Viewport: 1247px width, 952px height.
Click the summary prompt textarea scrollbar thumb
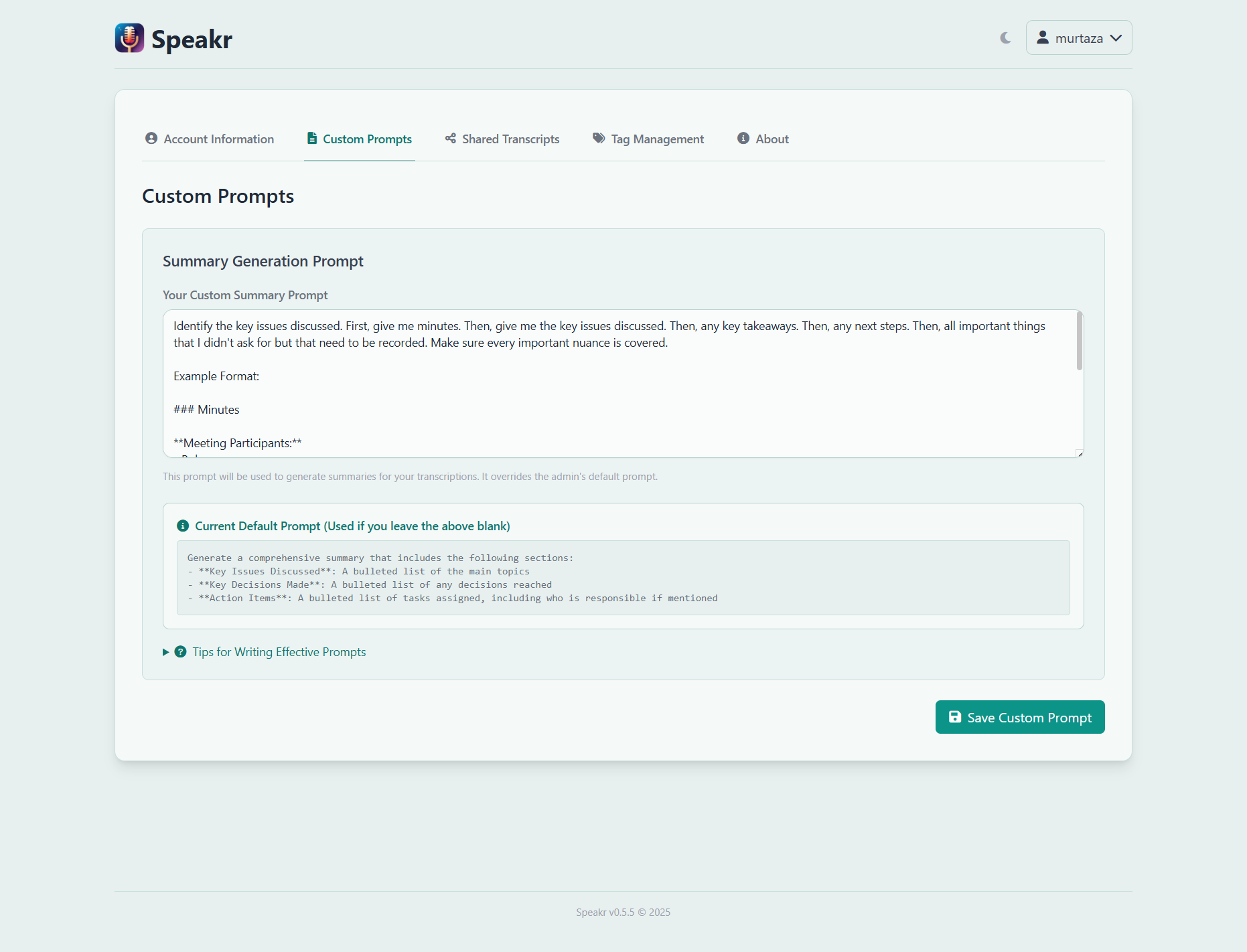pyautogui.click(x=1080, y=341)
